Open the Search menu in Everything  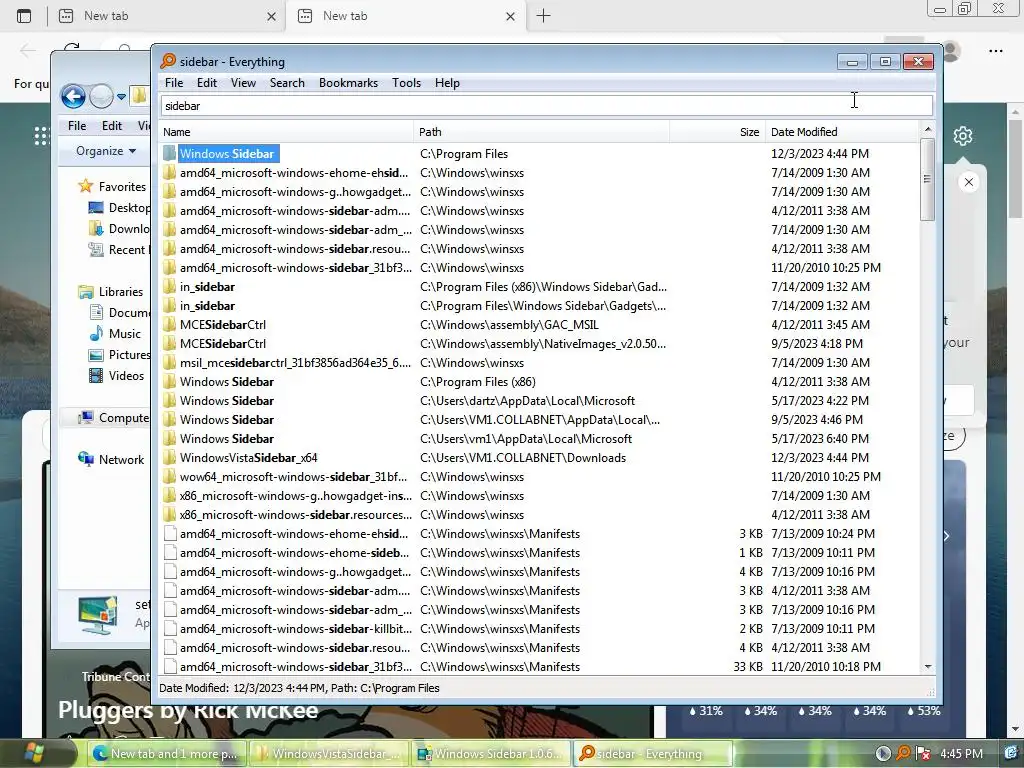point(287,83)
